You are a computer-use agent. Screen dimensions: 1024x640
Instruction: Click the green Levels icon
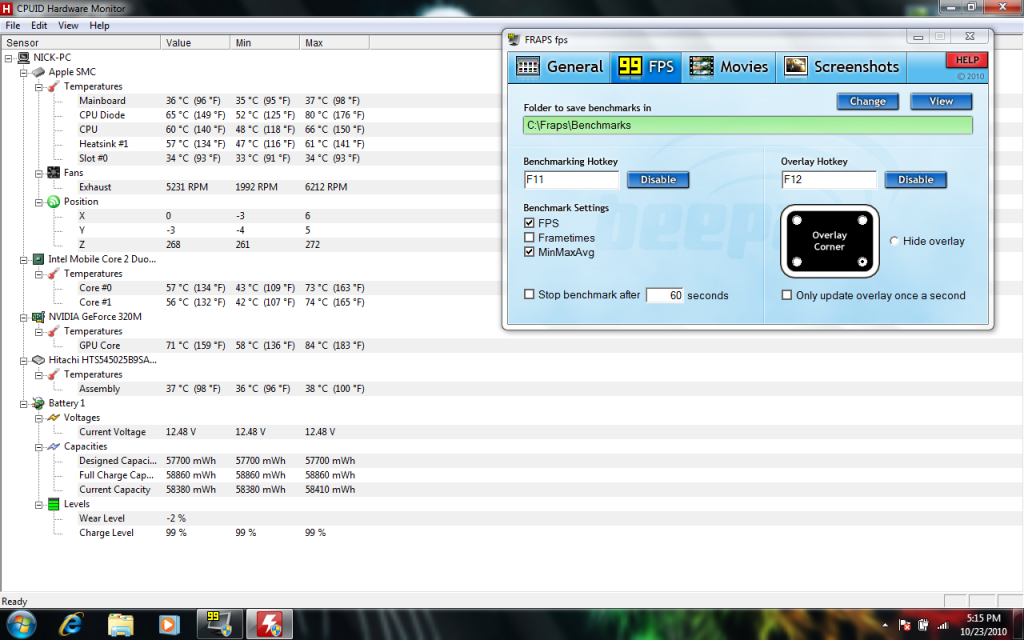coord(54,504)
